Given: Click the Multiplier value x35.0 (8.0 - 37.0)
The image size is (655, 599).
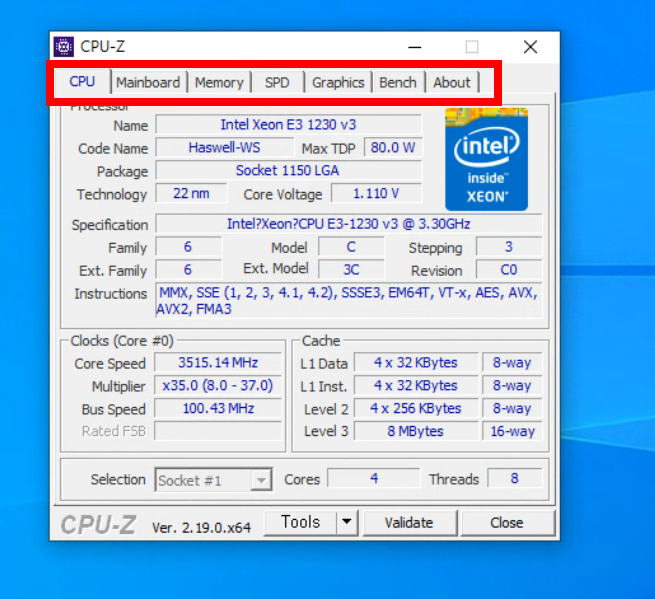Looking at the screenshot, I should (x=218, y=385).
